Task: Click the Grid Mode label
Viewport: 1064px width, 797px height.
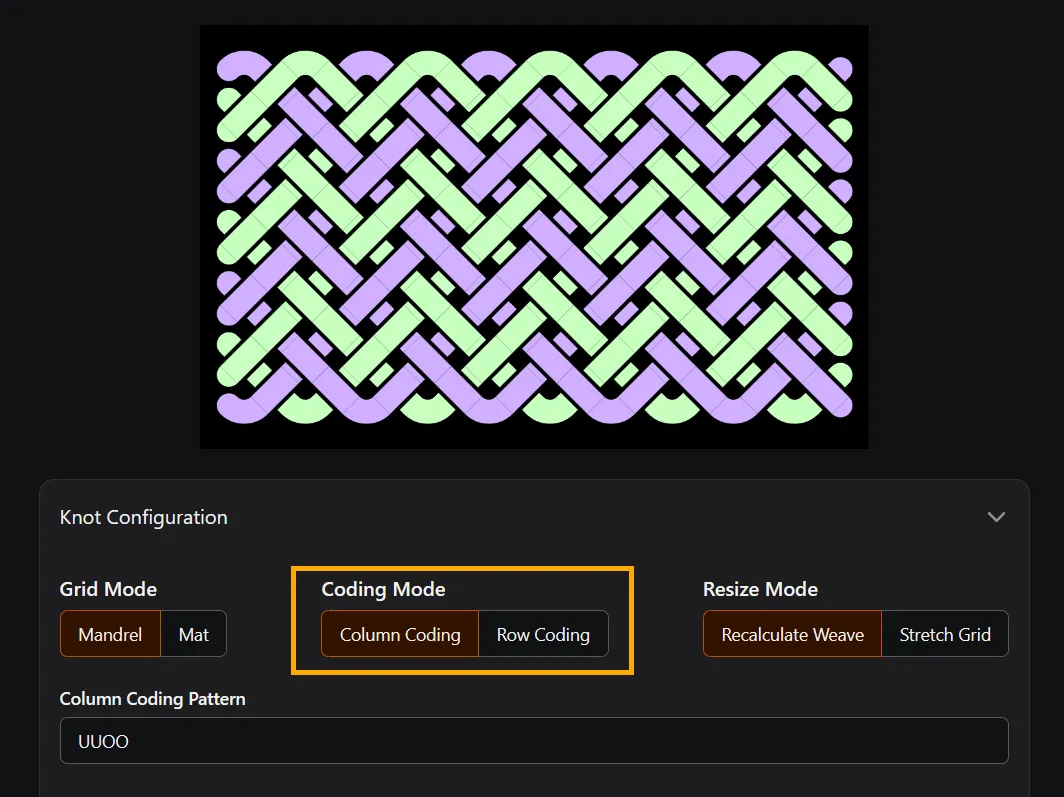Action: [108, 589]
